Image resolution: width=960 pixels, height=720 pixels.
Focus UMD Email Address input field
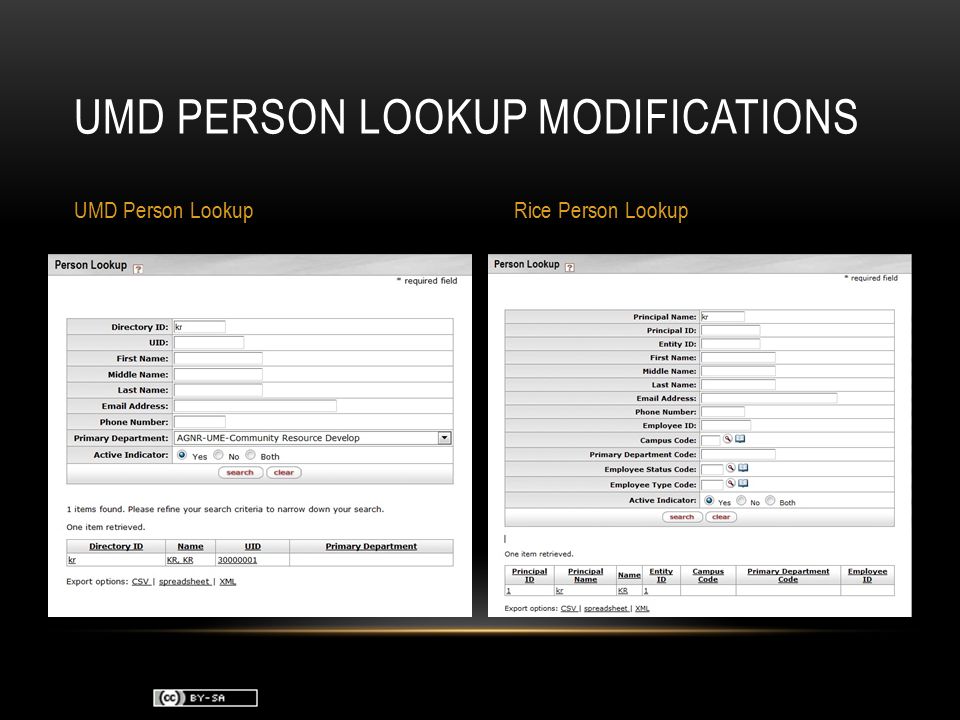tap(255, 406)
